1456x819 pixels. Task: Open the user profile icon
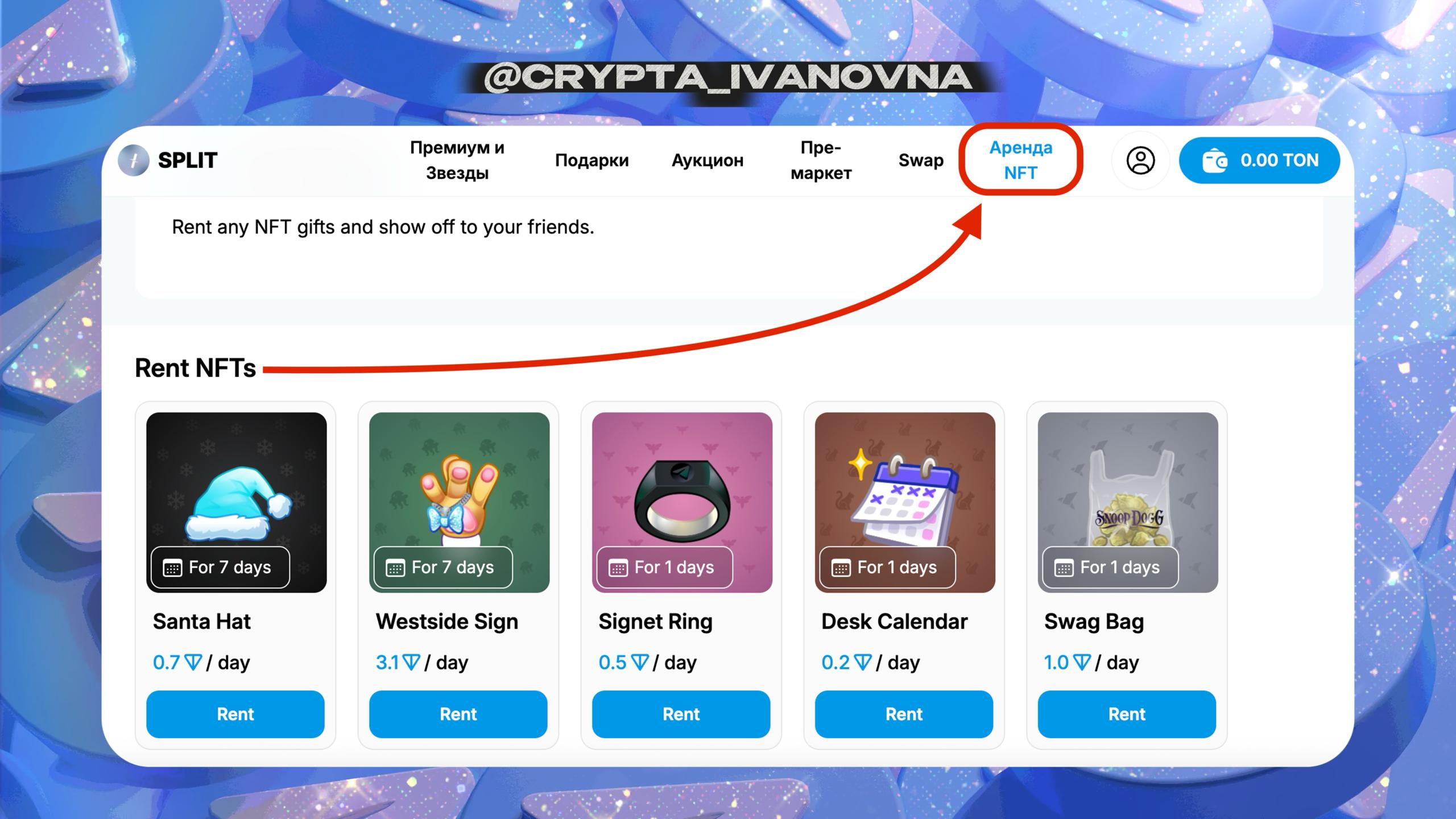coord(1140,160)
